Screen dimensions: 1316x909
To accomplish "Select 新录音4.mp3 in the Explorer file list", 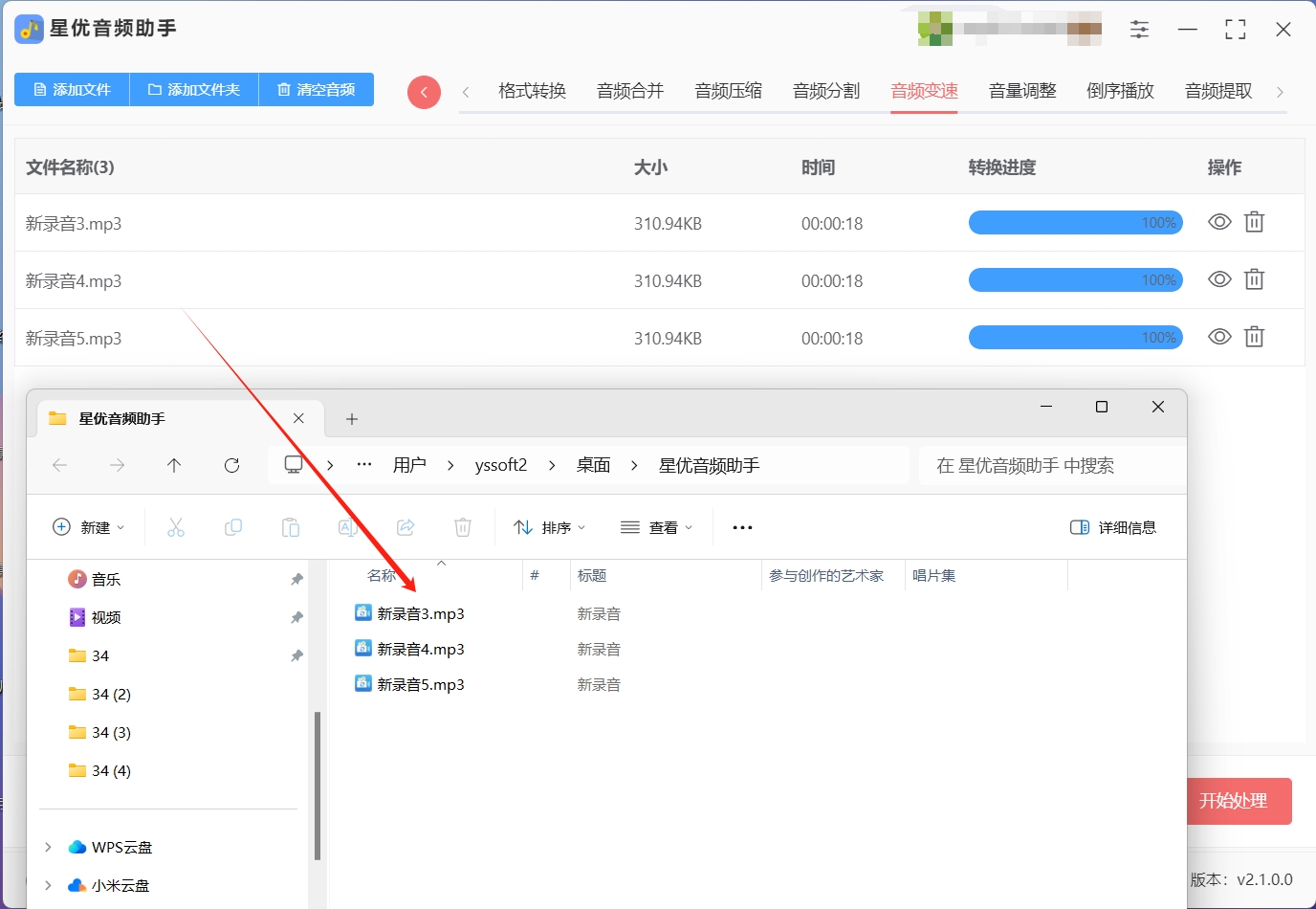I will pyautogui.click(x=421, y=649).
